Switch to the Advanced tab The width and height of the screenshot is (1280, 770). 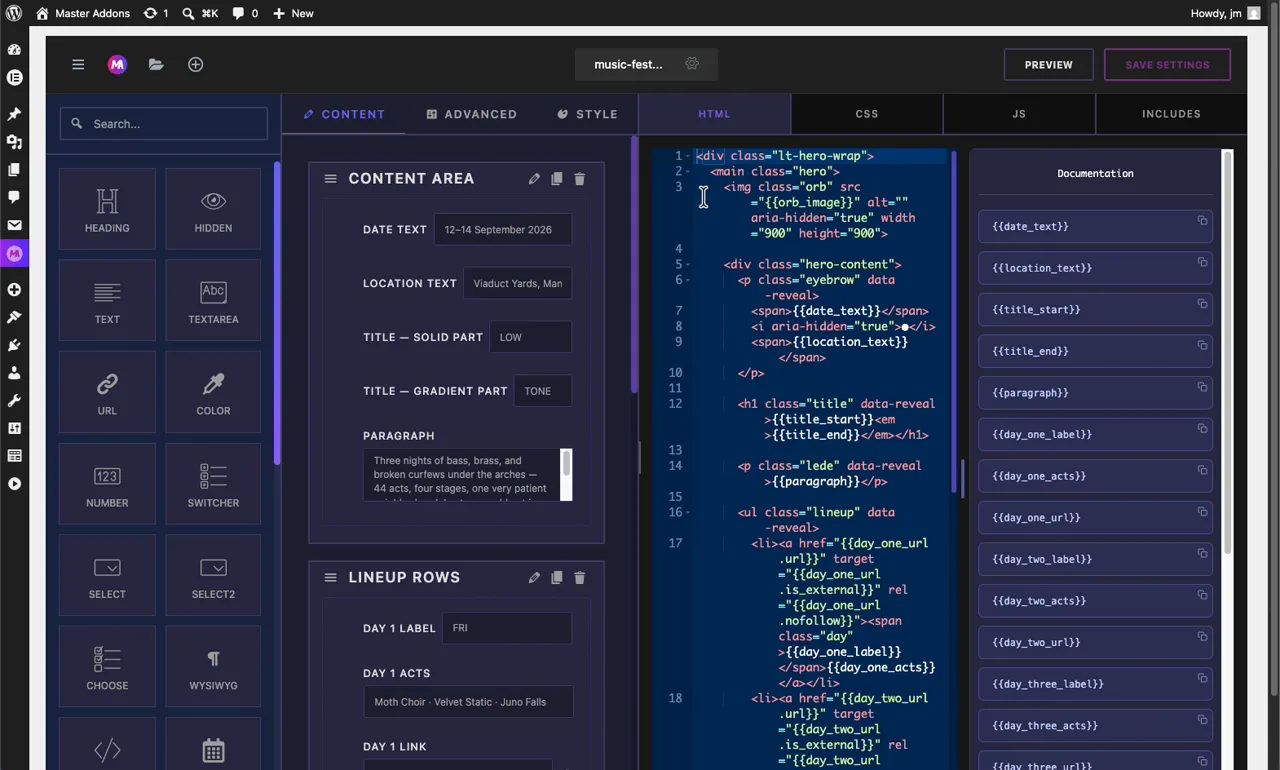(x=471, y=114)
